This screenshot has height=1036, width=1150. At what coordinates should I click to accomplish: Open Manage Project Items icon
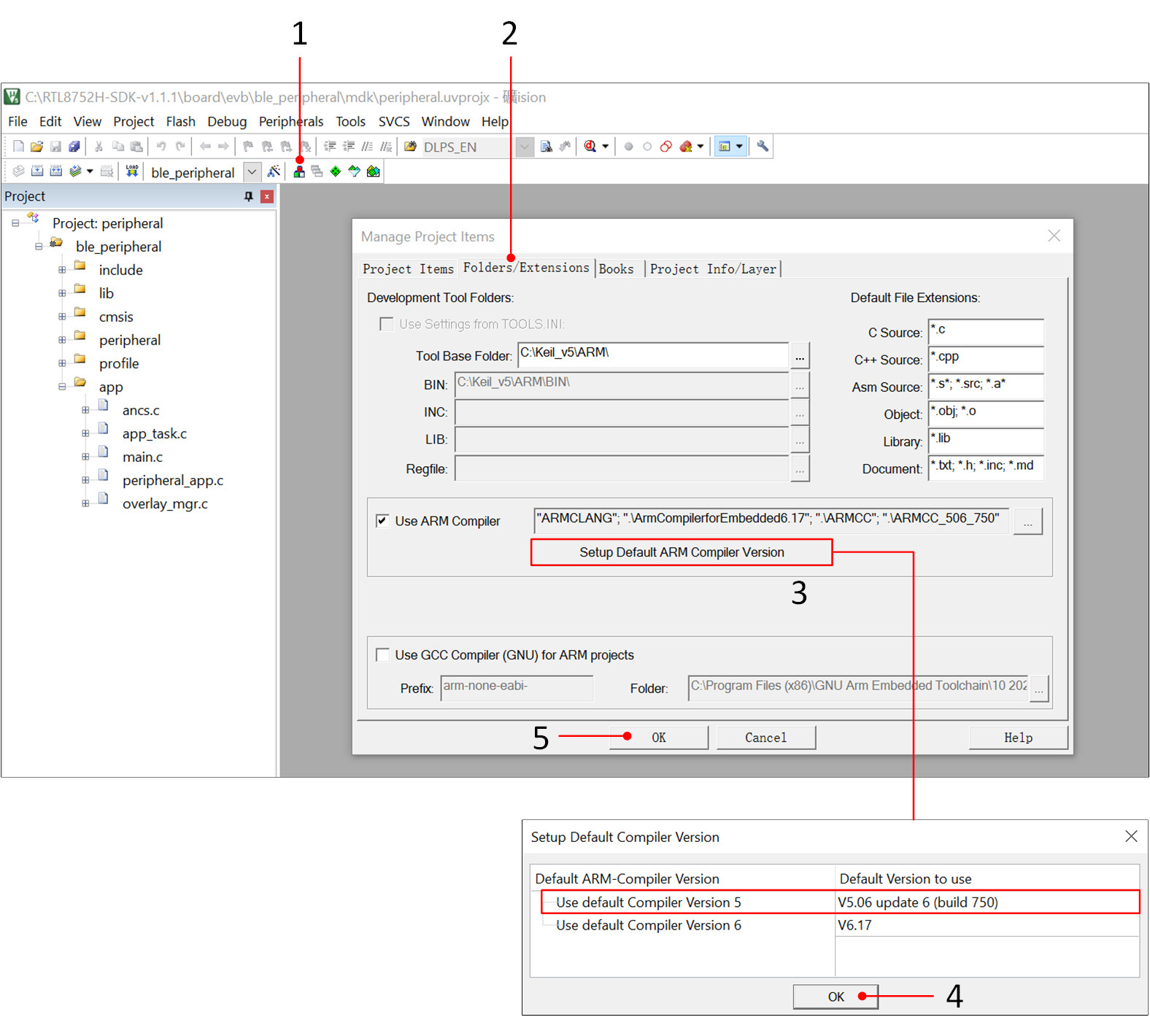click(299, 171)
